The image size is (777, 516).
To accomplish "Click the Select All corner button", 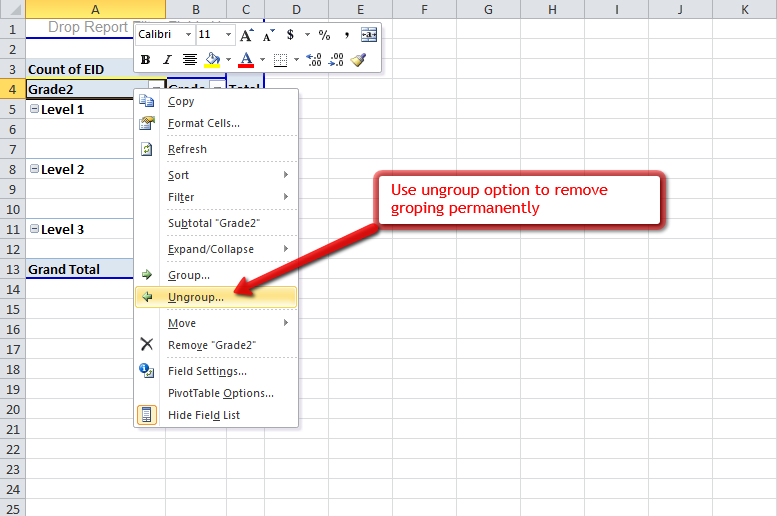I will coord(12,9).
